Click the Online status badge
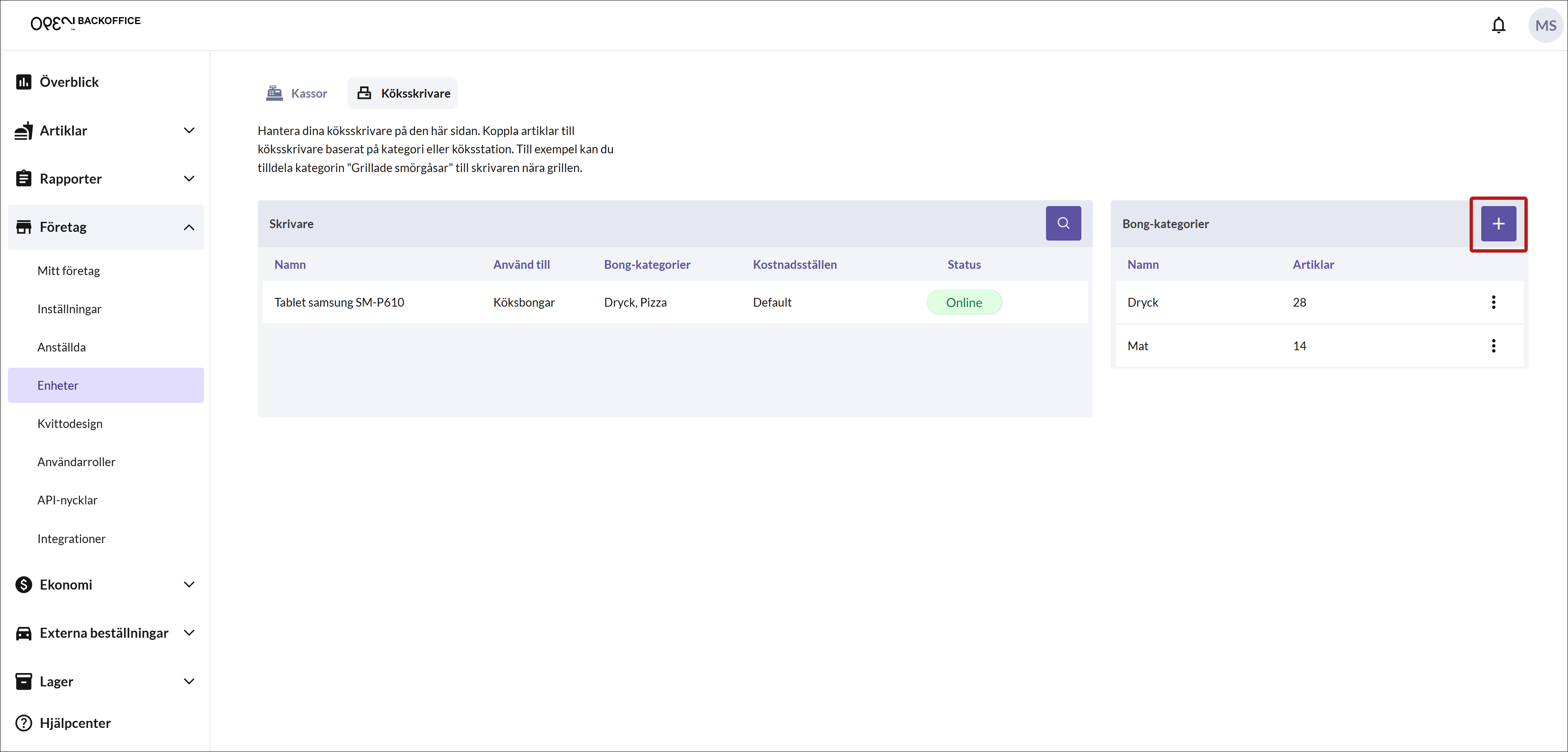The width and height of the screenshot is (1568, 752). pyautogui.click(x=963, y=302)
